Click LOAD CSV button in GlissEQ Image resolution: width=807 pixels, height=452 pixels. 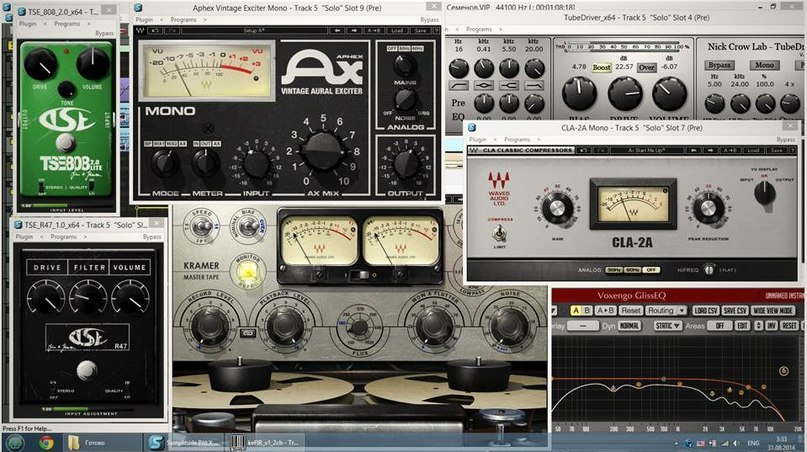tap(706, 310)
